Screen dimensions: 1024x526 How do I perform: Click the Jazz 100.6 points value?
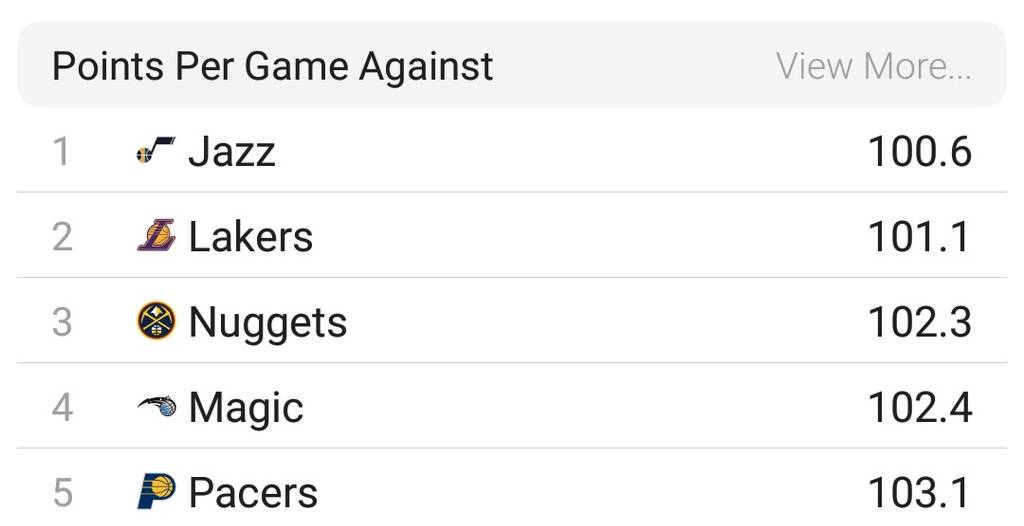point(919,152)
